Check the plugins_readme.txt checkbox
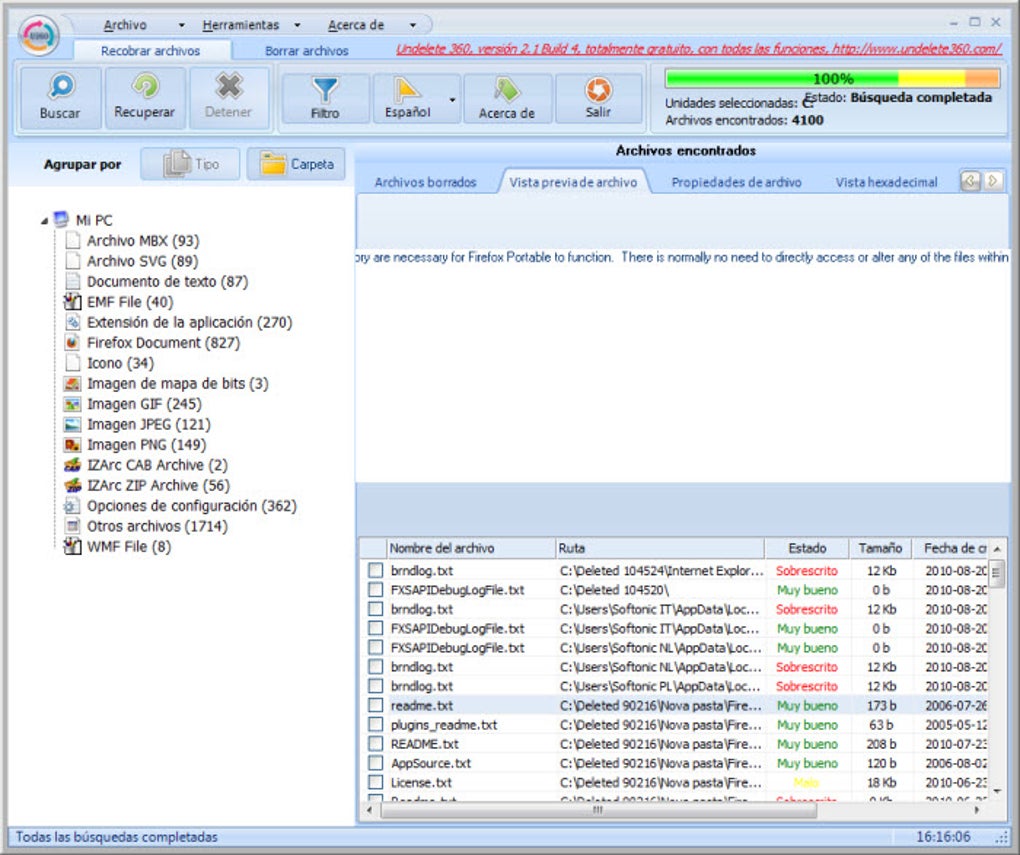Viewport: 1020px width, 855px height. point(375,724)
